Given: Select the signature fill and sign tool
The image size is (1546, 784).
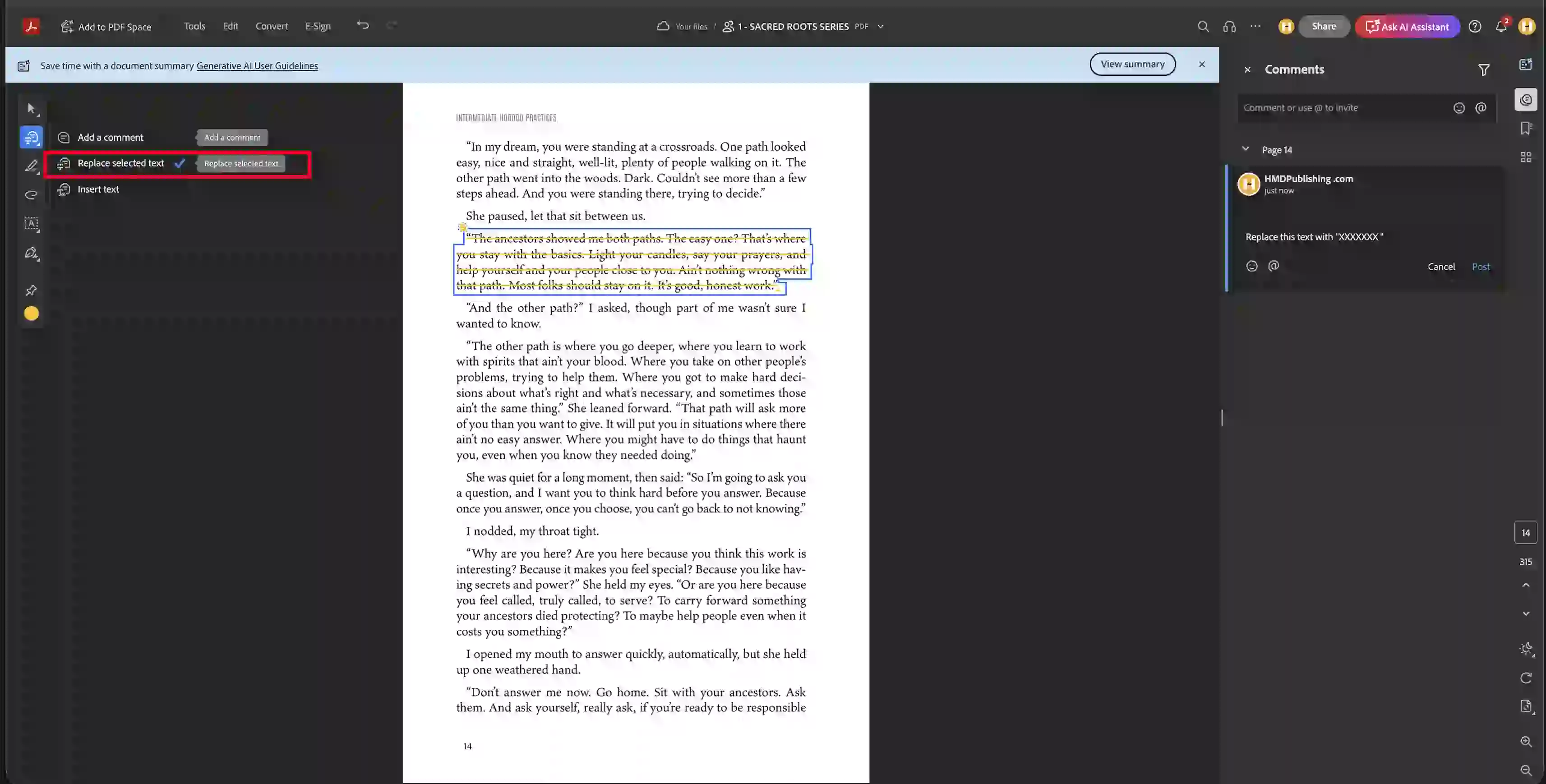Looking at the screenshot, I should [31, 254].
